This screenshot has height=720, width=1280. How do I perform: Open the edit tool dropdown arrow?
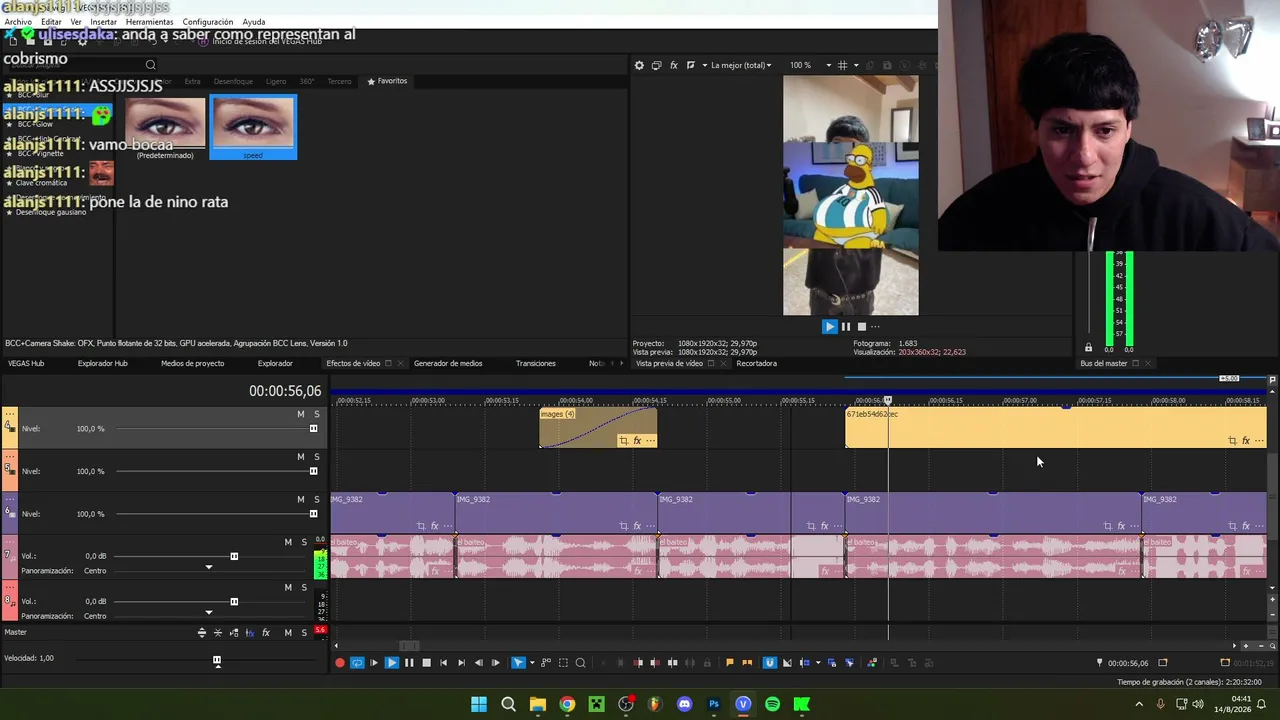531,662
